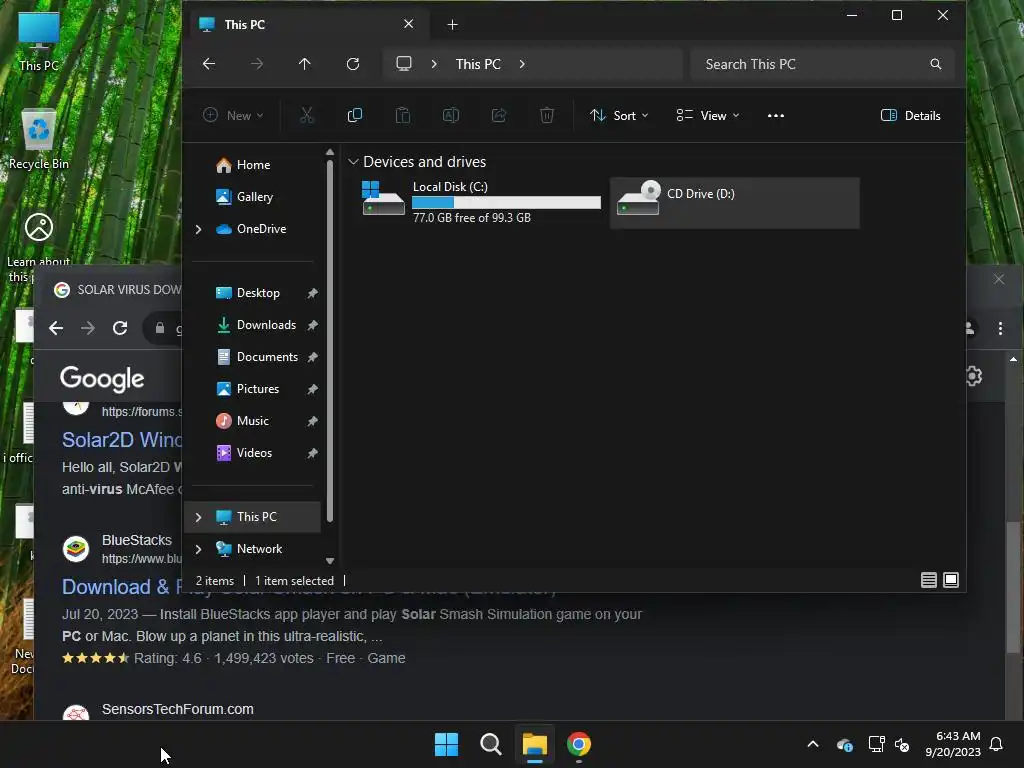1024x768 pixels.
Task: Click Chrome back arrow
Action: (56, 328)
